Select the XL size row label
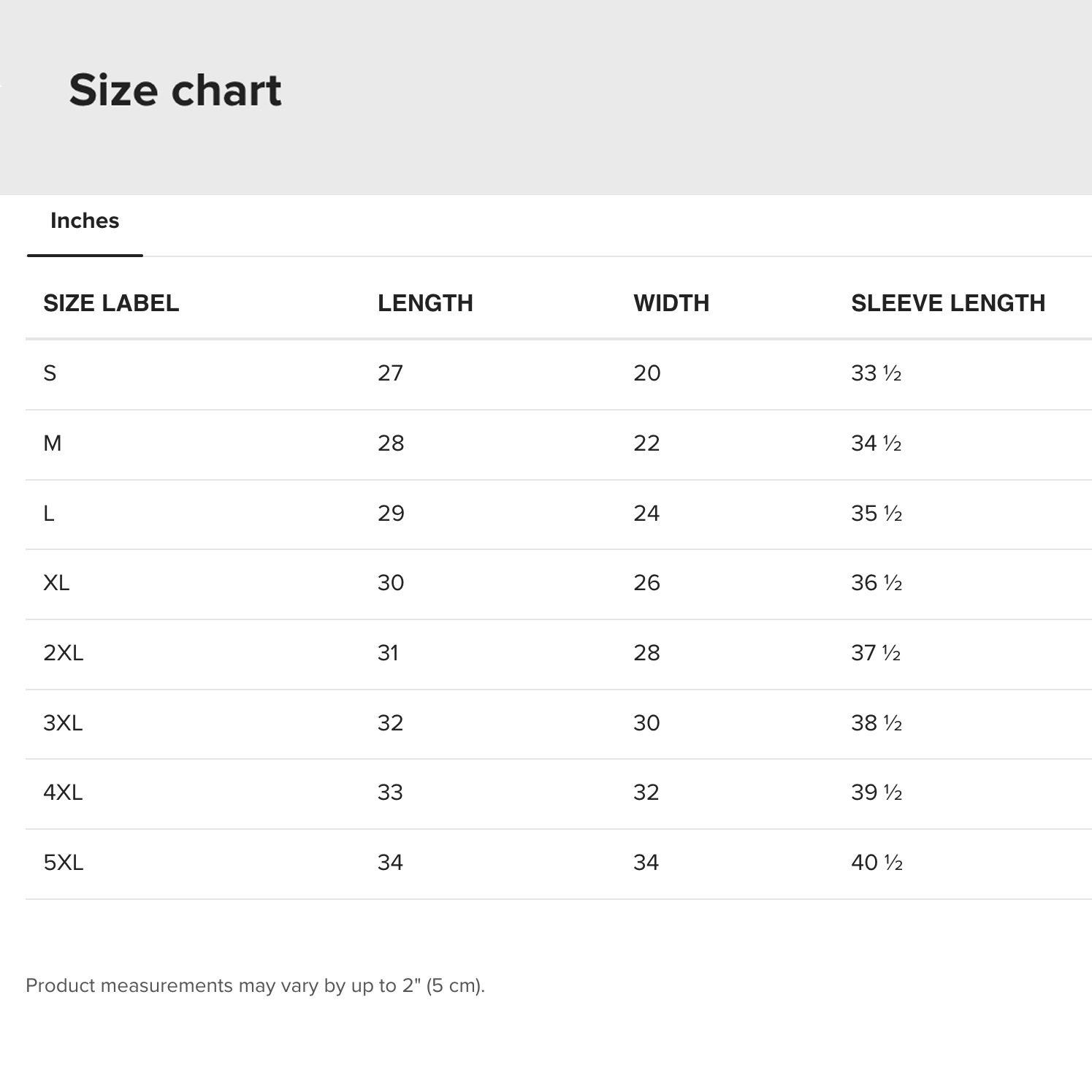 (x=56, y=583)
